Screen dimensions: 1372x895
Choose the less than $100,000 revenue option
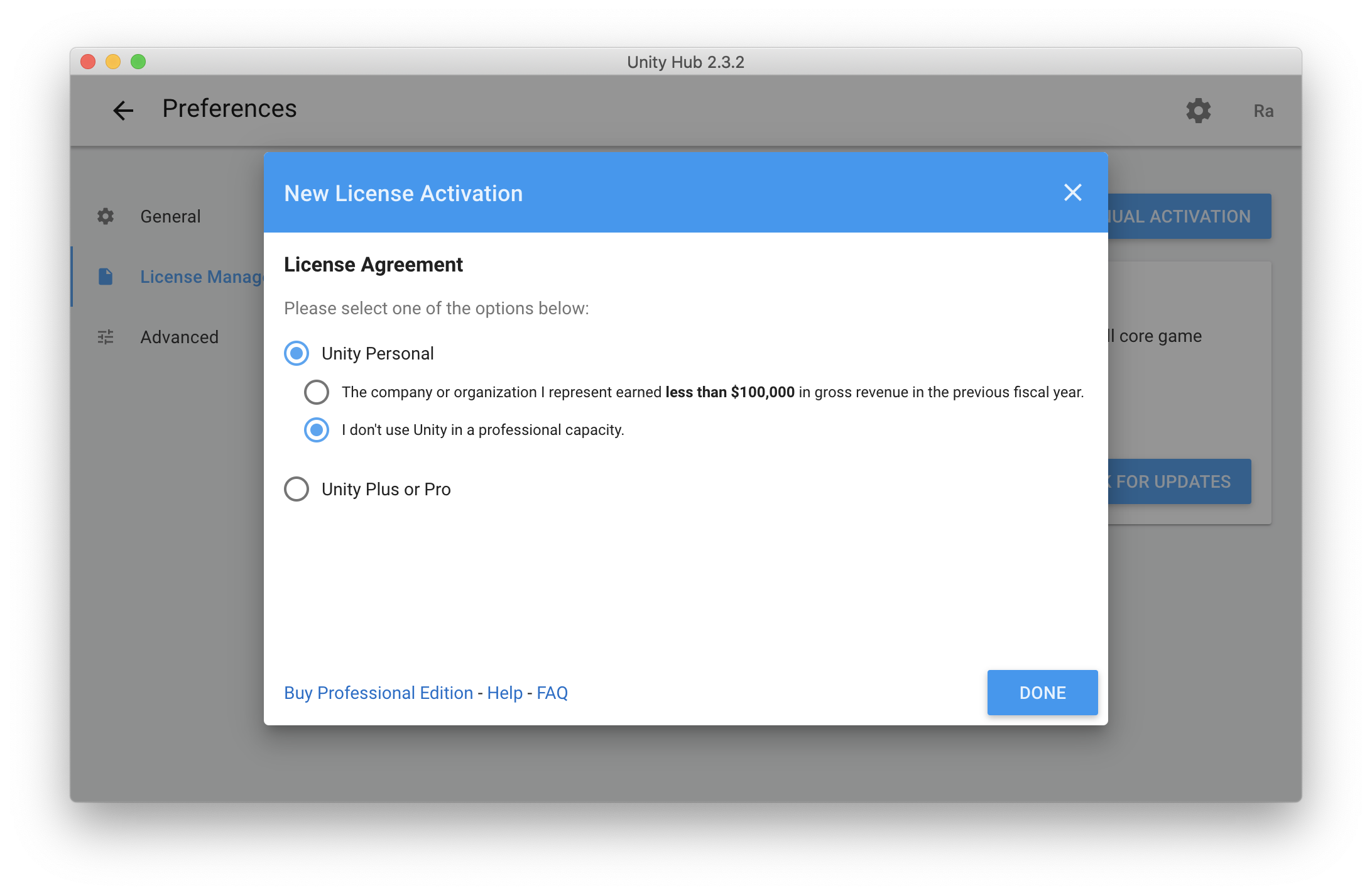point(317,392)
